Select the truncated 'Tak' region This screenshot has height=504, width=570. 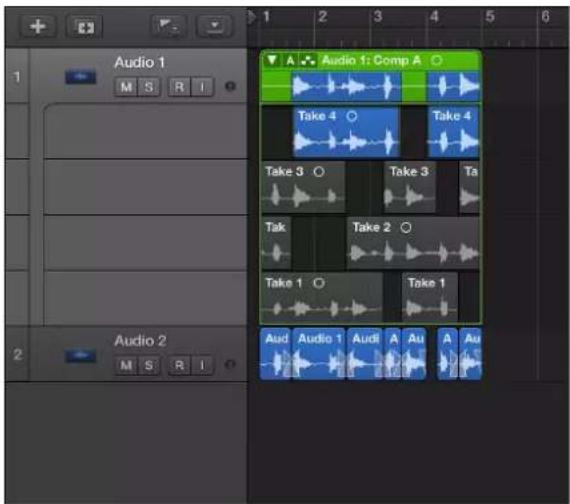tap(276, 243)
